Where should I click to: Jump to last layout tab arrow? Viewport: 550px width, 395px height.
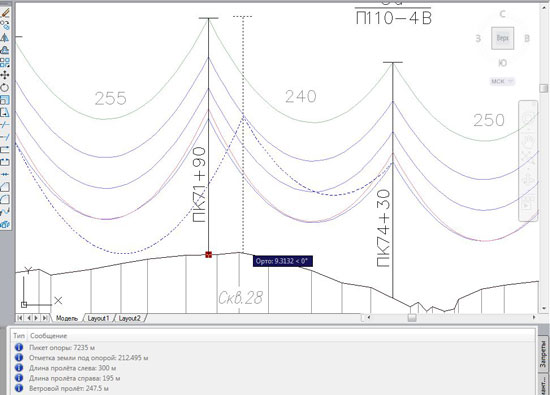pyautogui.click(x=45, y=318)
